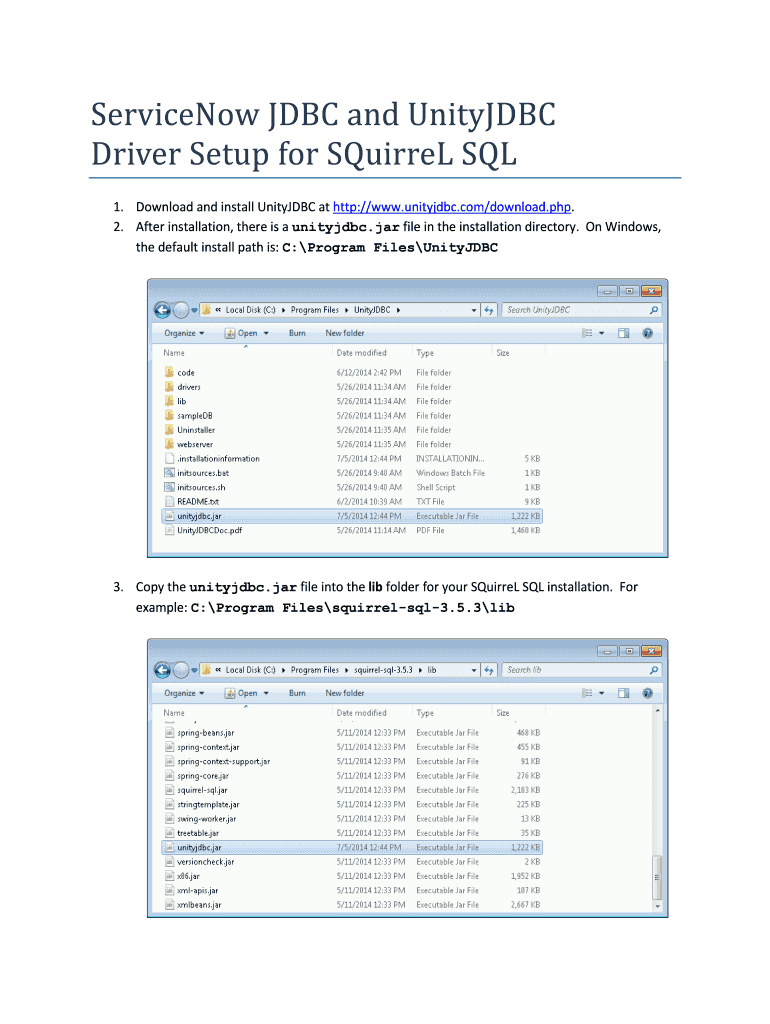Click the Search UnityJDBC input field
The image size is (770, 1024).
[x=575, y=310]
